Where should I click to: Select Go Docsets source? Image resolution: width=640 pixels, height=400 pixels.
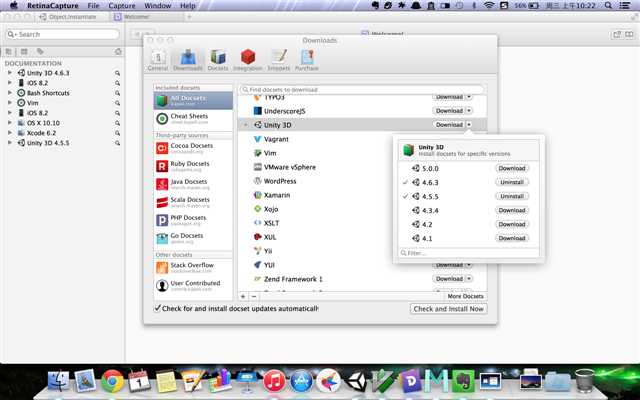[193, 238]
